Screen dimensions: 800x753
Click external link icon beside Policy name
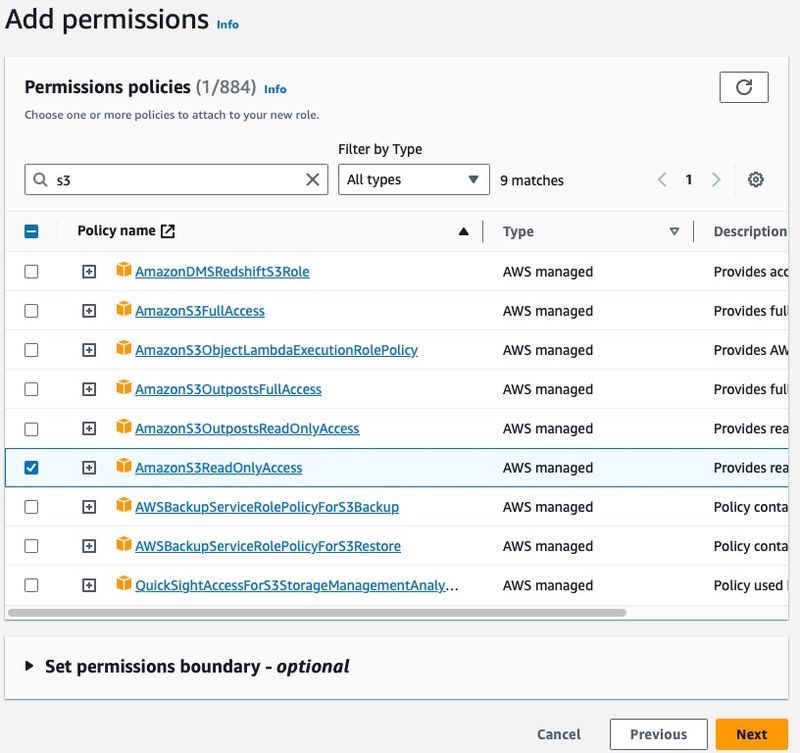coord(168,231)
